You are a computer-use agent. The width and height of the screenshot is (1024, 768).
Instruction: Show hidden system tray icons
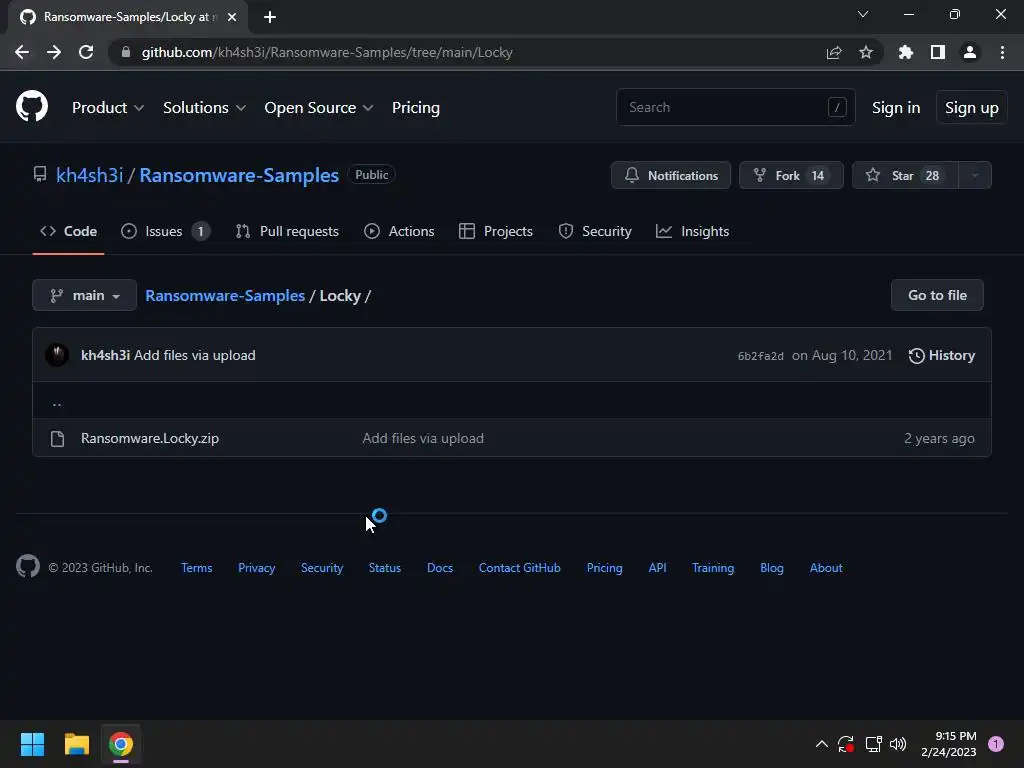[822, 744]
